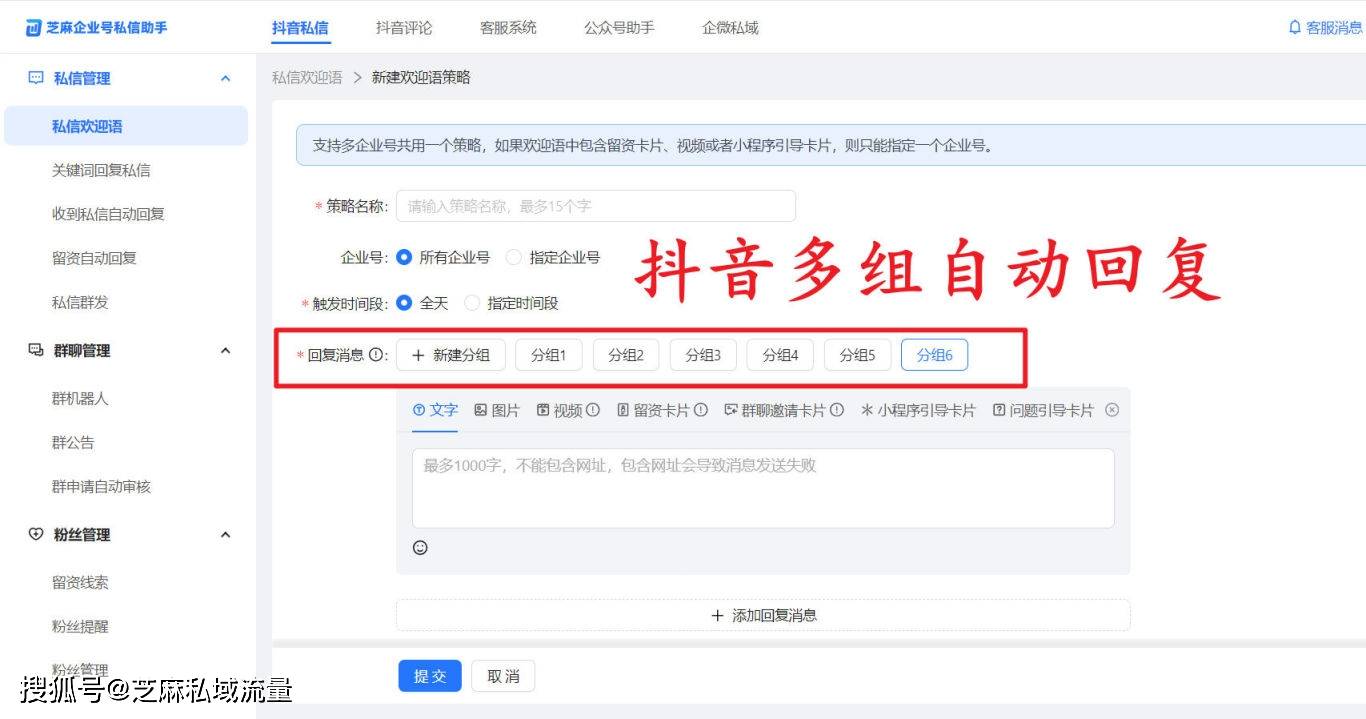1366x719 pixels.
Task: Focus the reply message text area
Action: 763,488
